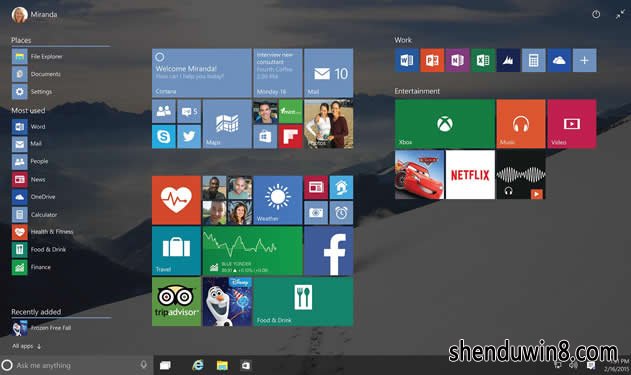631x375 pixels.
Task: Open File Explorer from taskbar
Action: tap(222, 365)
